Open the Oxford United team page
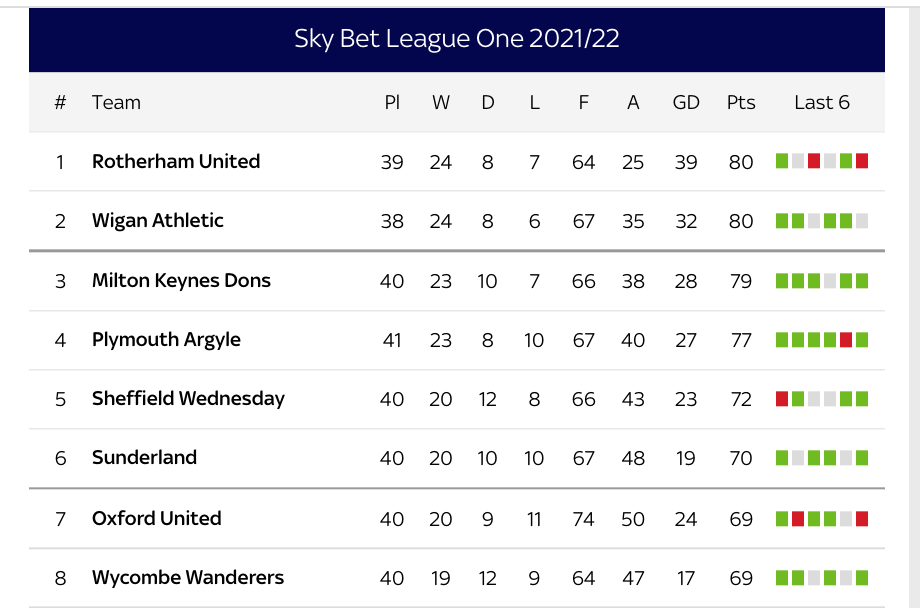 coord(157,518)
